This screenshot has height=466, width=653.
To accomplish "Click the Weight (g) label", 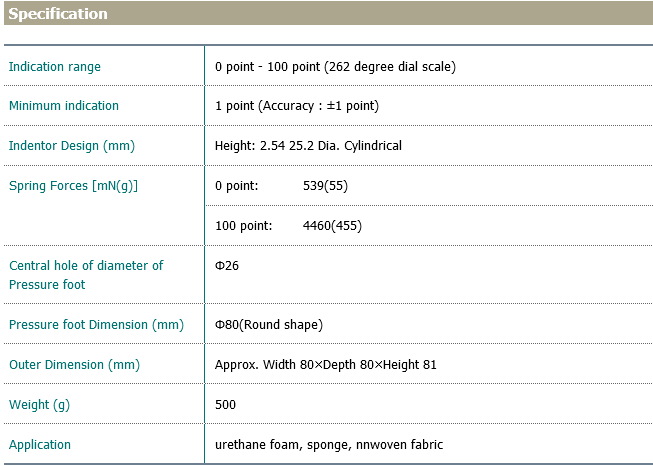I will (40, 405).
